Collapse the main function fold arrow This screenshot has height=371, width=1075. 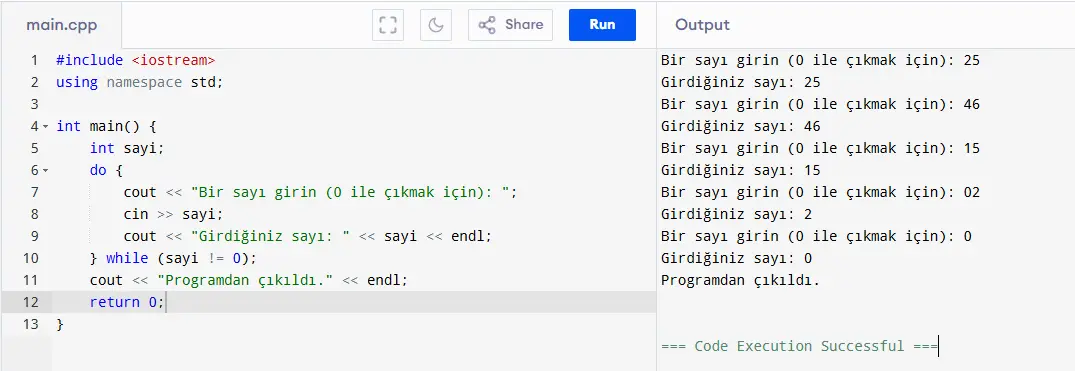pyautogui.click(x=45, y=127)
